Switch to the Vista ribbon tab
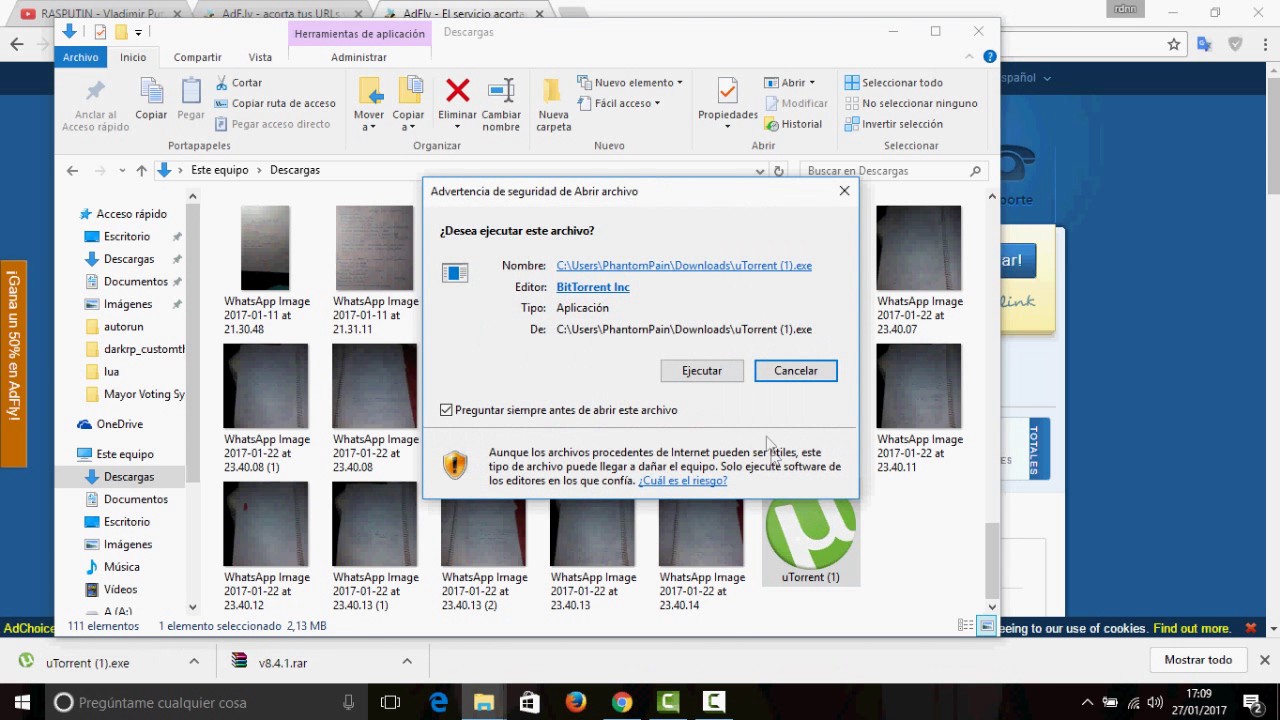 click(x=260, y=57)
